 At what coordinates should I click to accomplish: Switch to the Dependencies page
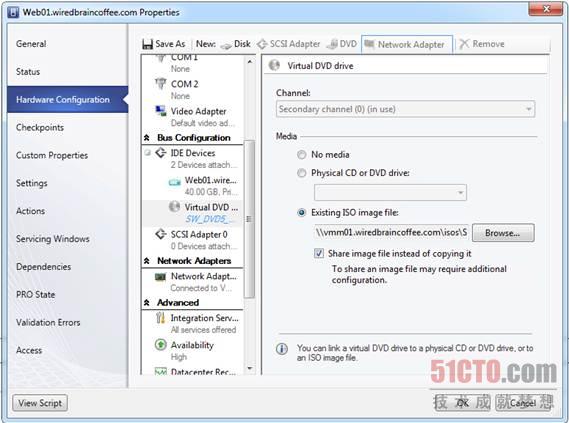pos(44,267)
